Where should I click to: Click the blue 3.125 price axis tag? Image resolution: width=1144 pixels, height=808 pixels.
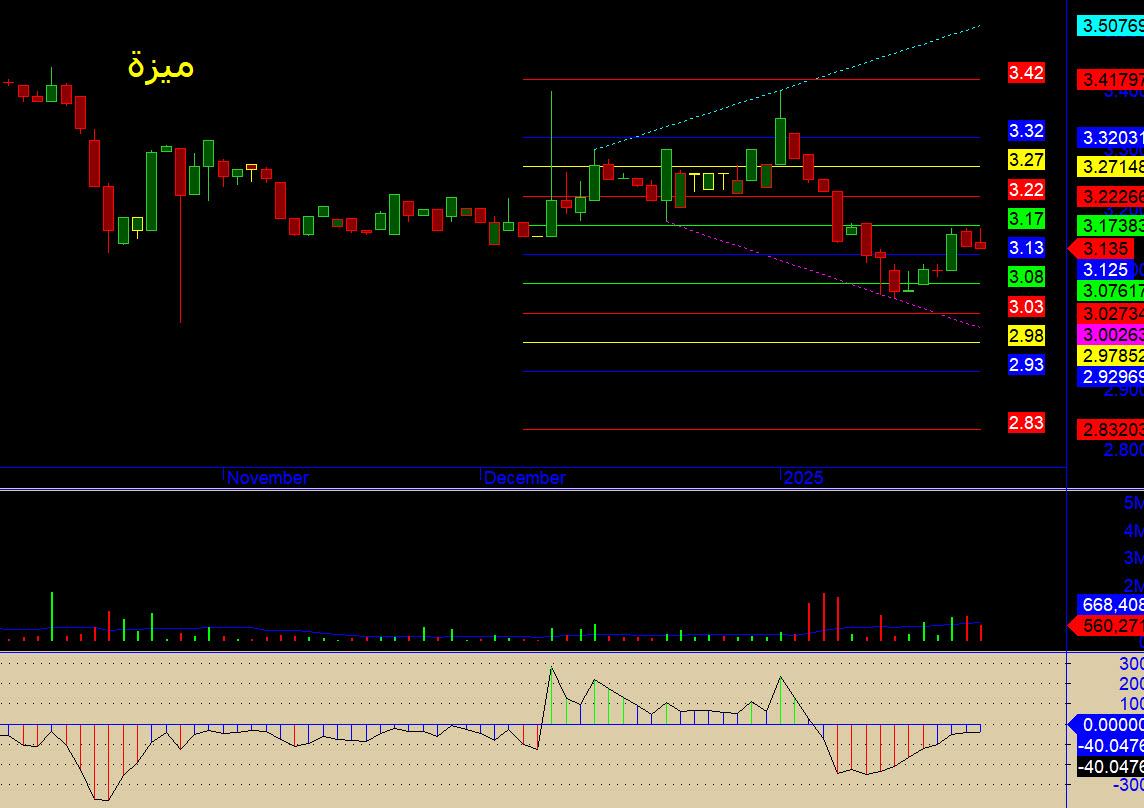coord(1106,269)
